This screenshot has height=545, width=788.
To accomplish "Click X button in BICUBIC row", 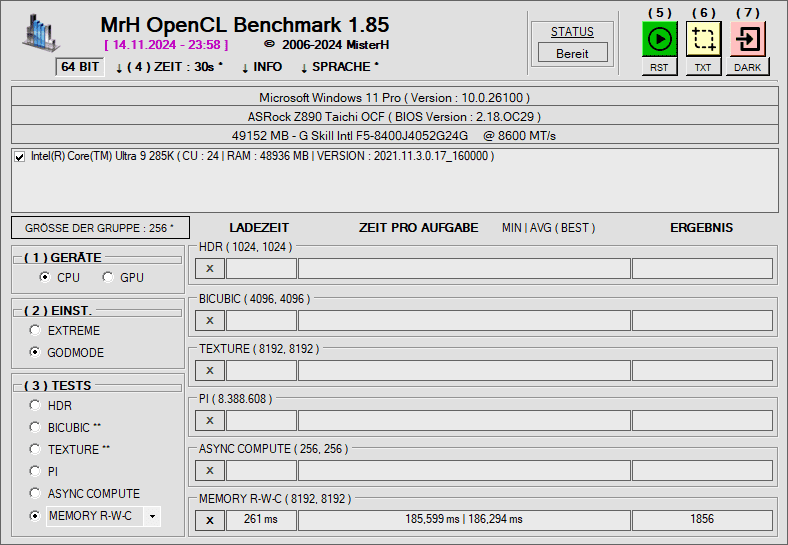I will tap(210, 320).
